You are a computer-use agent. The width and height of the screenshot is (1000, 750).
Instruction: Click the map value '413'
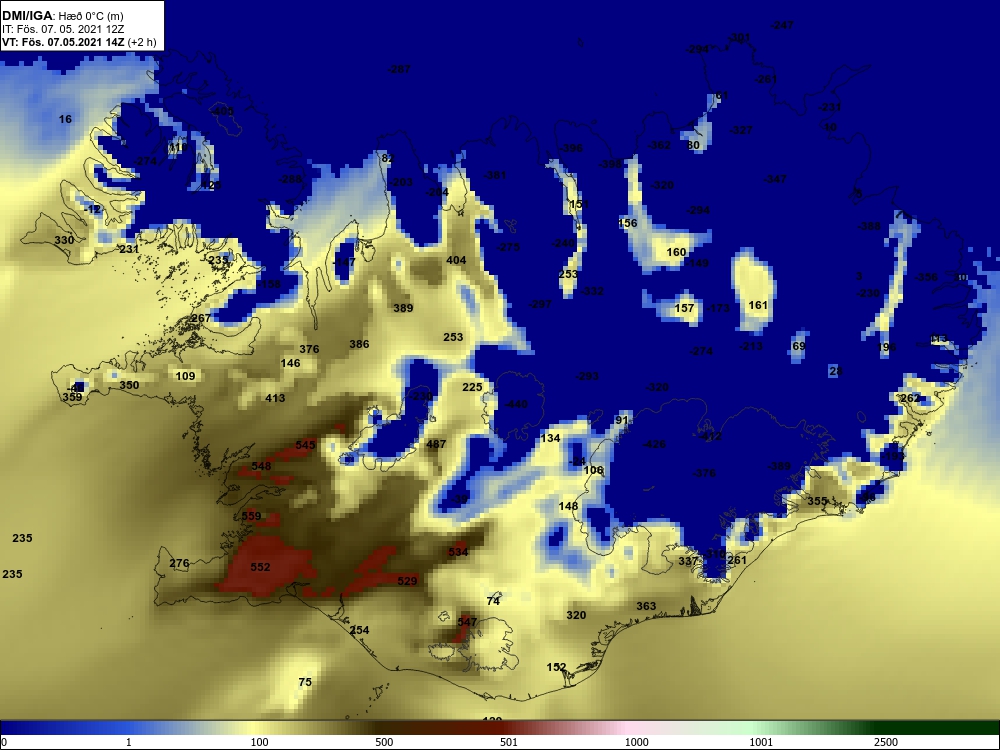pos(275,398)
